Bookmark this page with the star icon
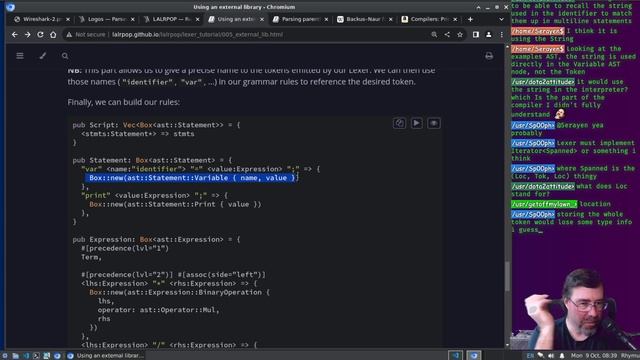640x360 pixels. [460, 35]
